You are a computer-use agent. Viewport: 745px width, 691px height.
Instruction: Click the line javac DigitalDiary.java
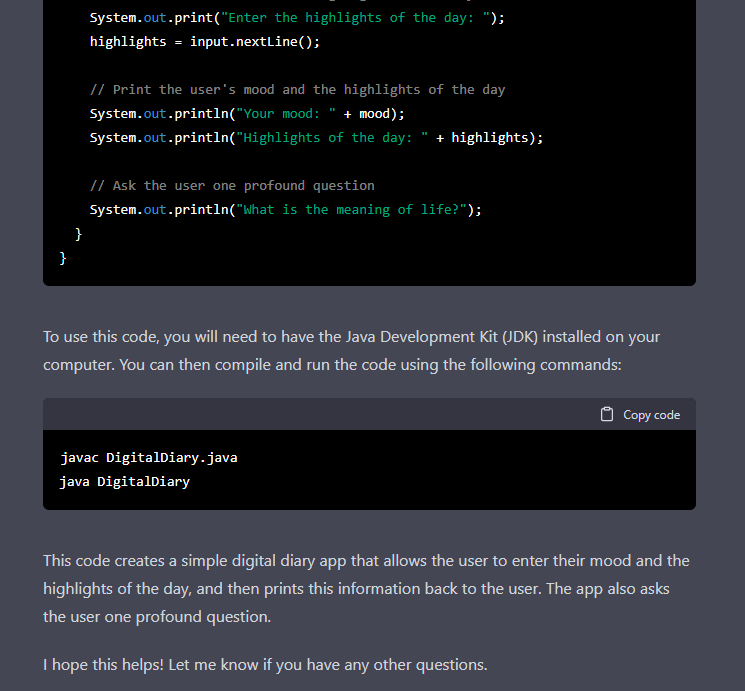point(149,458)
